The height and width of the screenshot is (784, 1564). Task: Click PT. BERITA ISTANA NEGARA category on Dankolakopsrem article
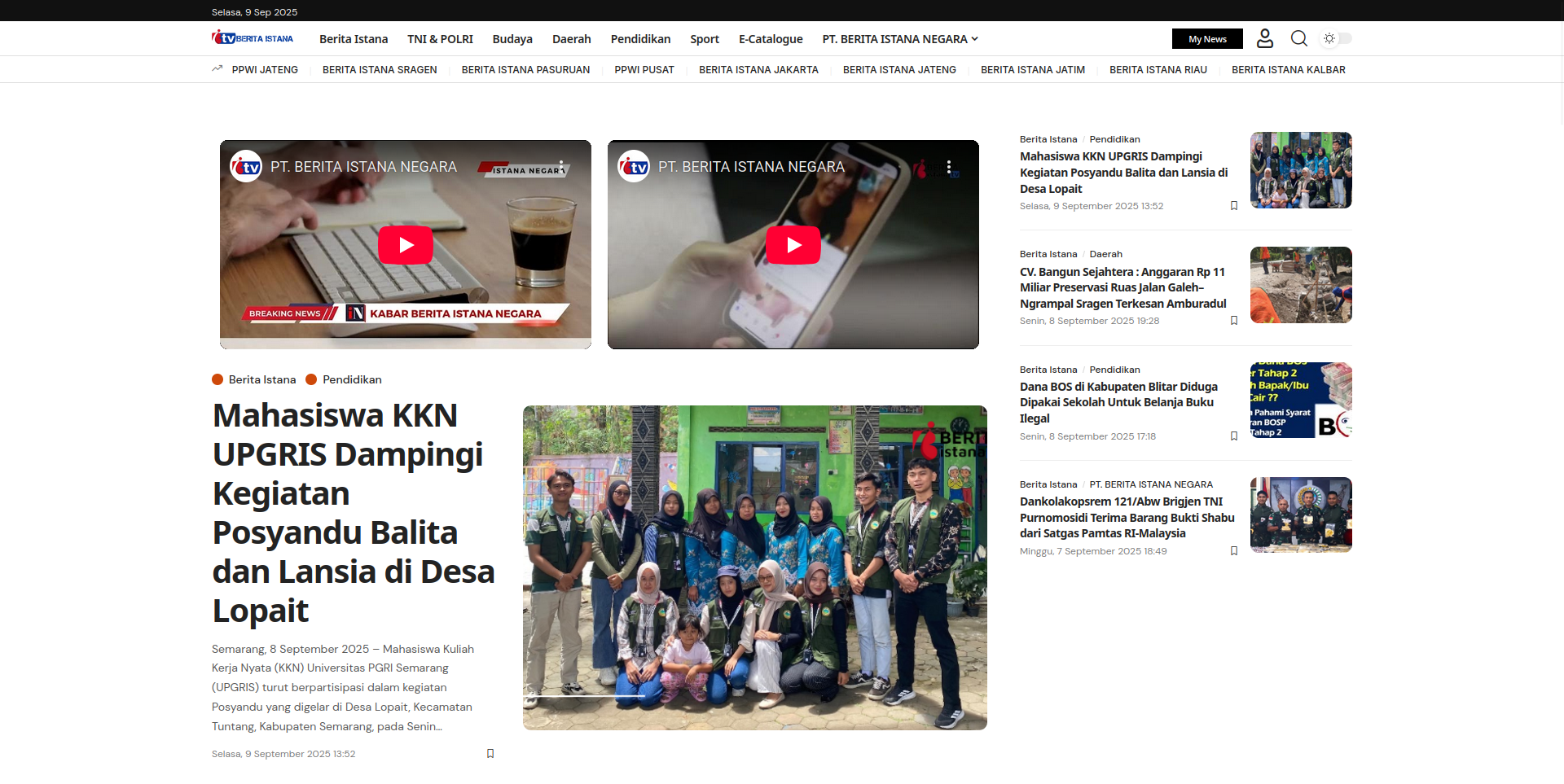point(1151,484)
